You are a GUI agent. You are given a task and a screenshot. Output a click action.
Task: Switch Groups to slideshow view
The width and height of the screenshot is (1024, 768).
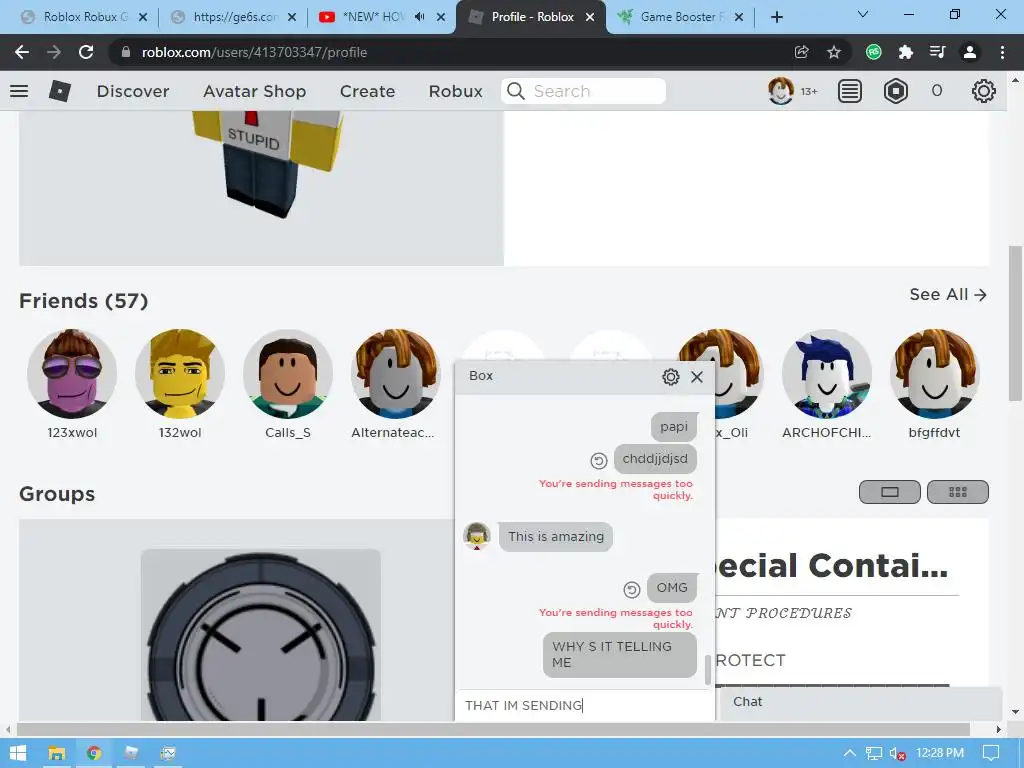click(889, 492)
